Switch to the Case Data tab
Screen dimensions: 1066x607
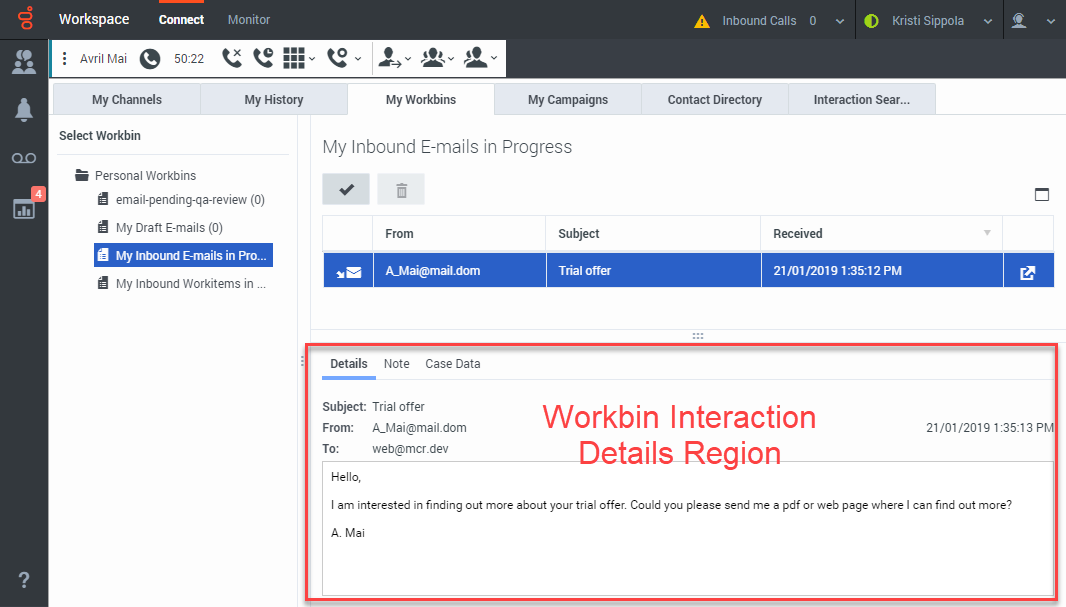click(452, 364)
